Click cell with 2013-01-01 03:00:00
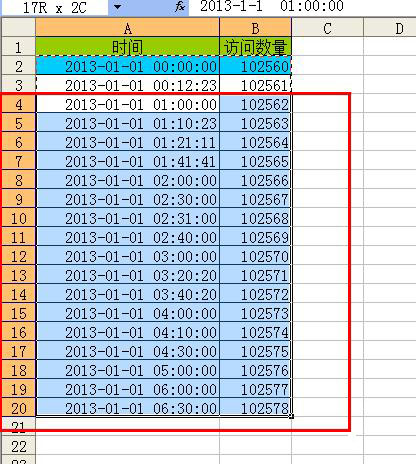416x464 pixels. (127, 256)
